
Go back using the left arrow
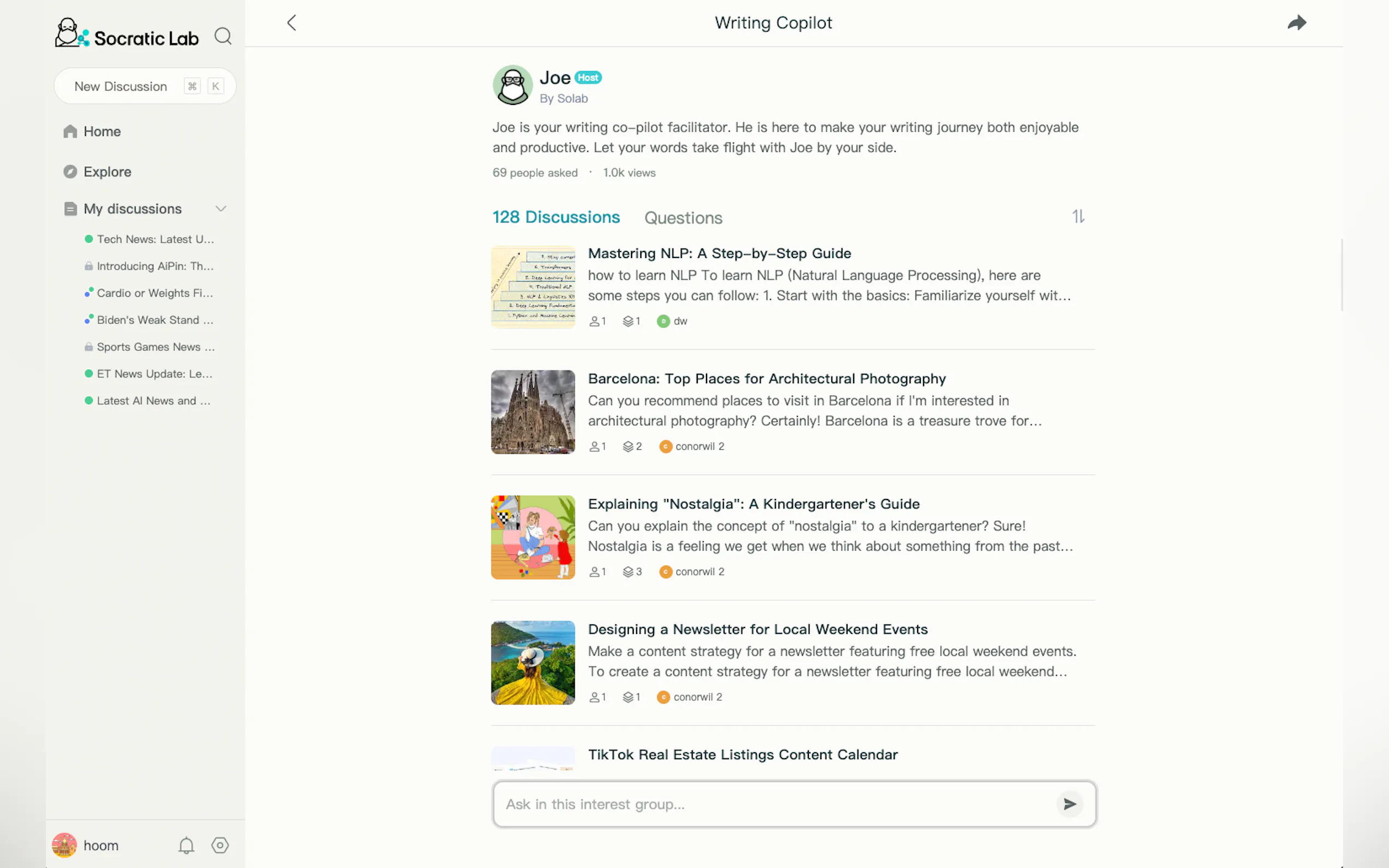click(x=291, y=23)
